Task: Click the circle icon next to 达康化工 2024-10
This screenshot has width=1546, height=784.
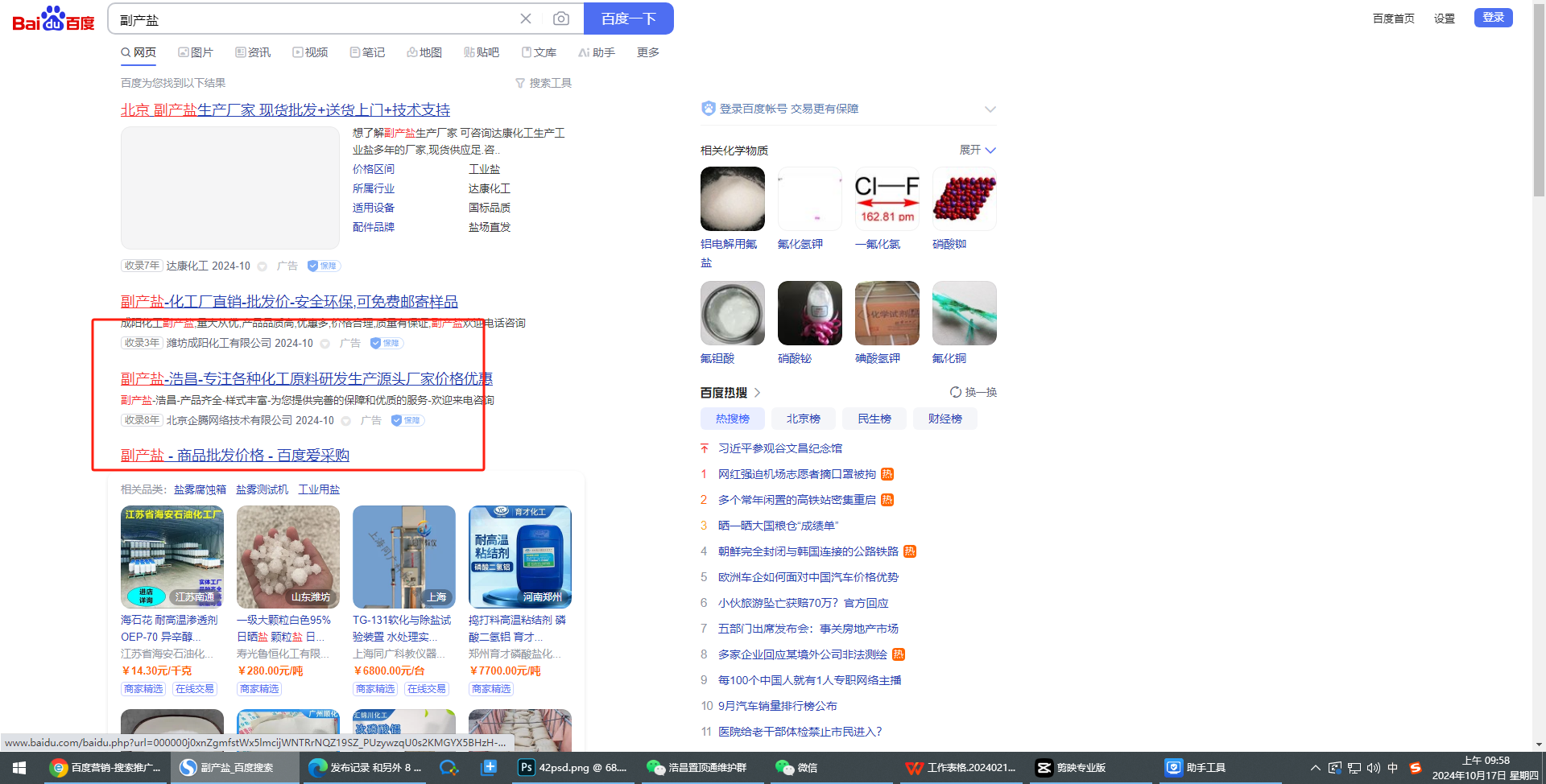Action: [x=262, y=266]
